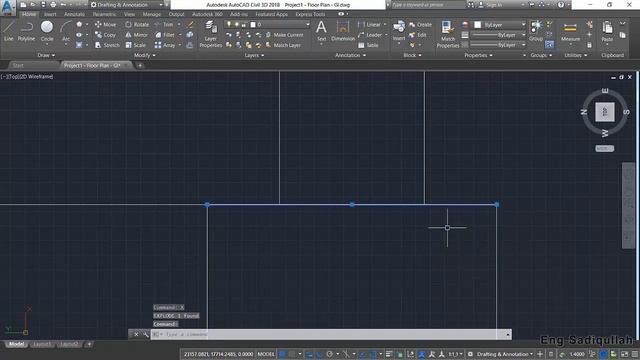Activate the Mirror command
640x360 pixels.
pos(136,35)
